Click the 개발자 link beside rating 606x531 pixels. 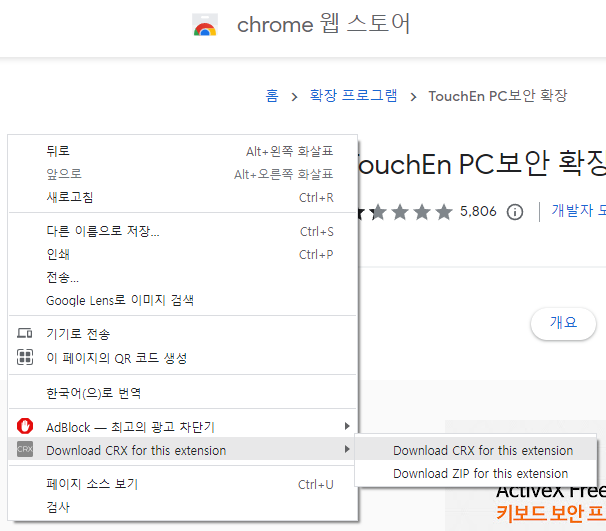click(578, 211)
